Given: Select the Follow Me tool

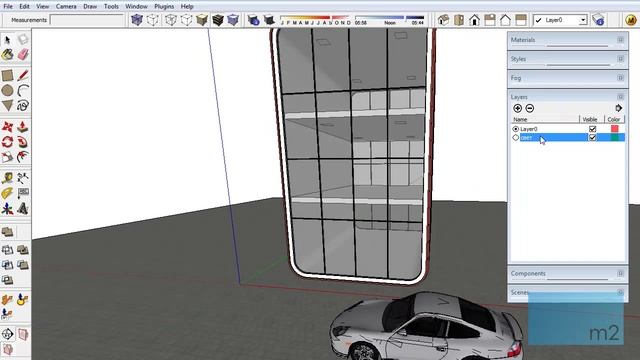Looking at the screenshot, I should tap(23, 142).
